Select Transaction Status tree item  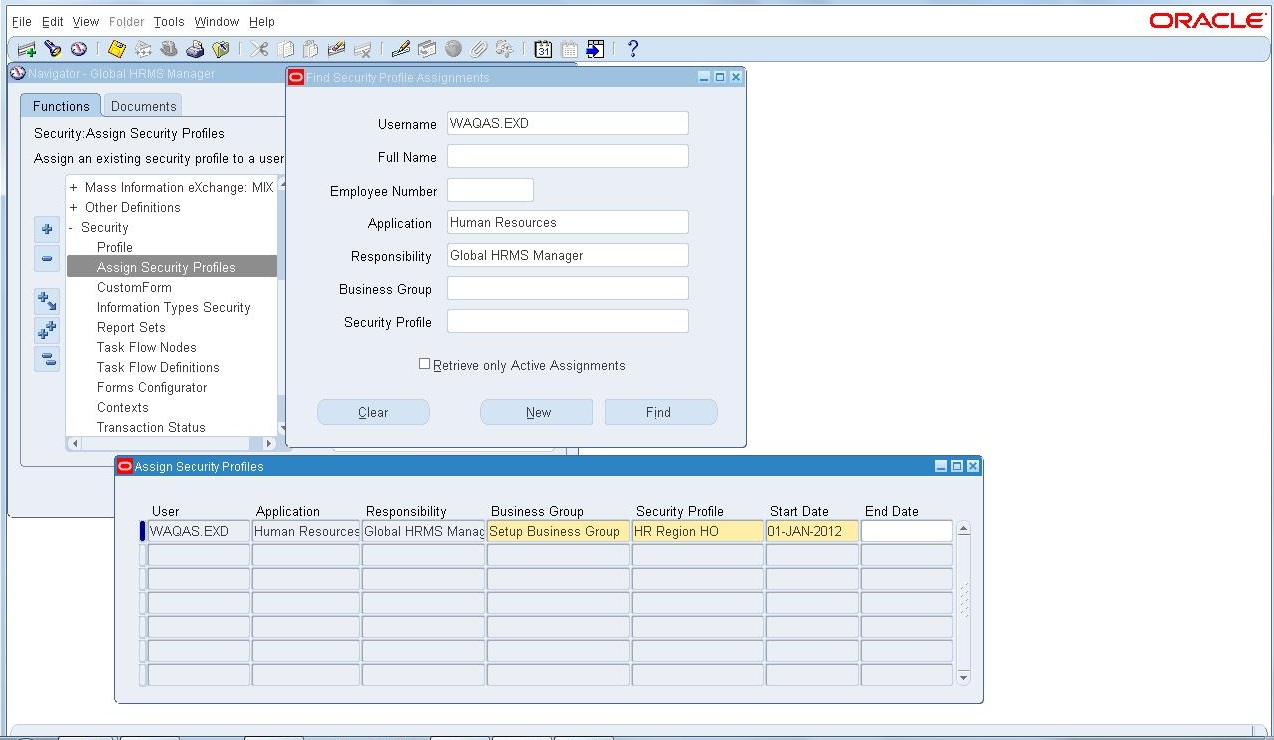151,427
